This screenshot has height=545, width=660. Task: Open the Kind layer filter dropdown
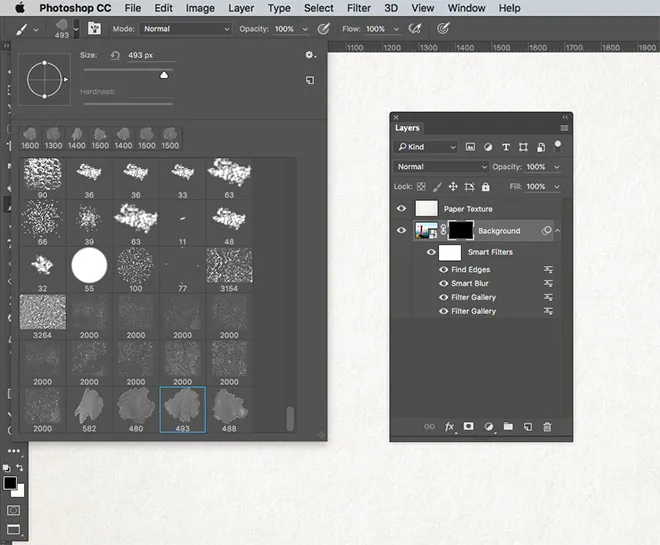coord(426,147)
